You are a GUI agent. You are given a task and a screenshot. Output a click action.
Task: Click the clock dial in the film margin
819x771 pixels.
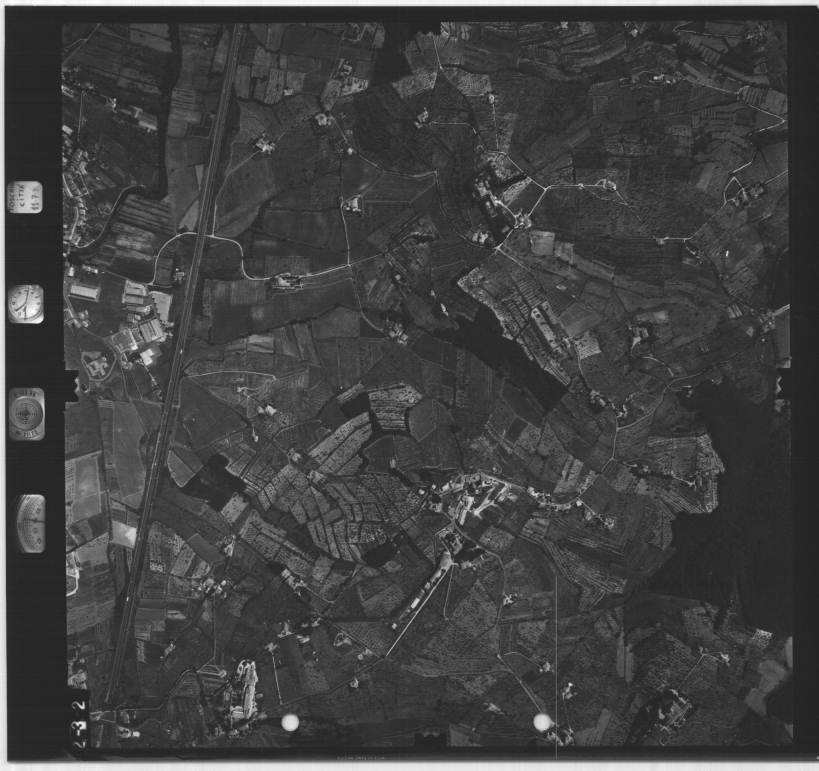coord(26,304)
